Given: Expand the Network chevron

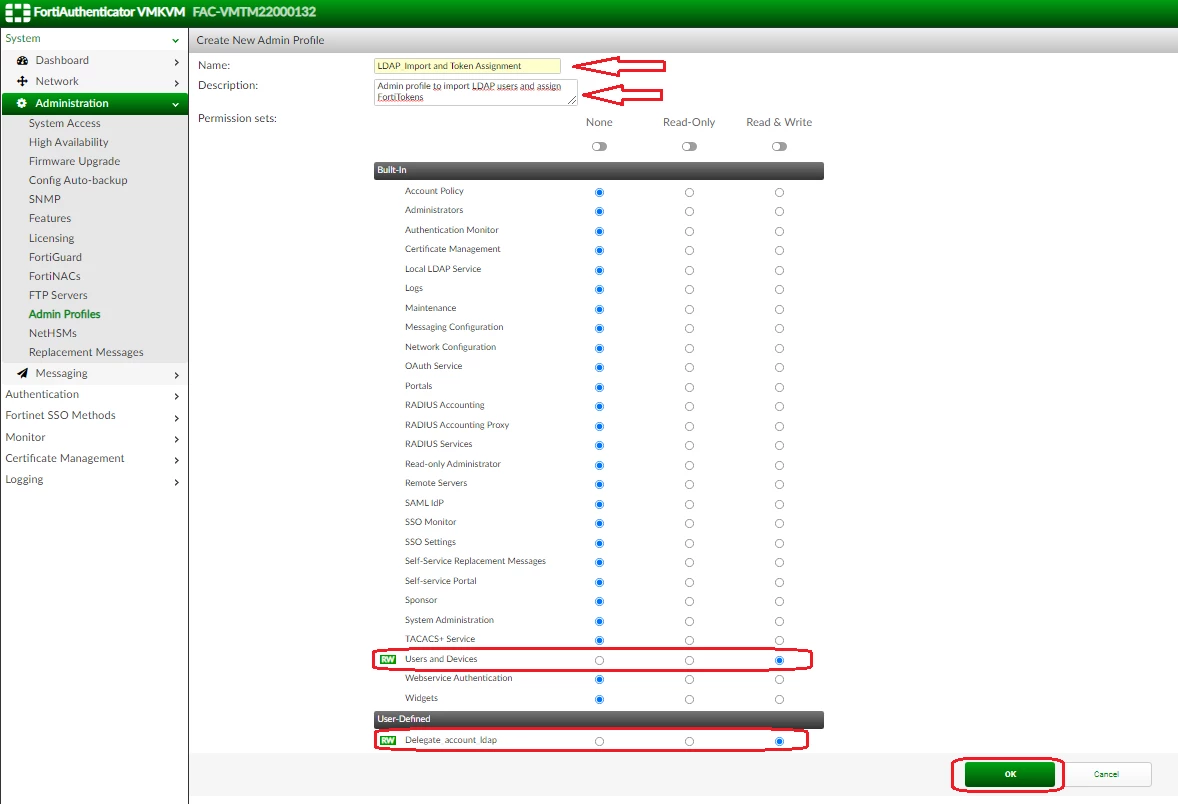Looking at the screenshot, I should click(177, 83).
